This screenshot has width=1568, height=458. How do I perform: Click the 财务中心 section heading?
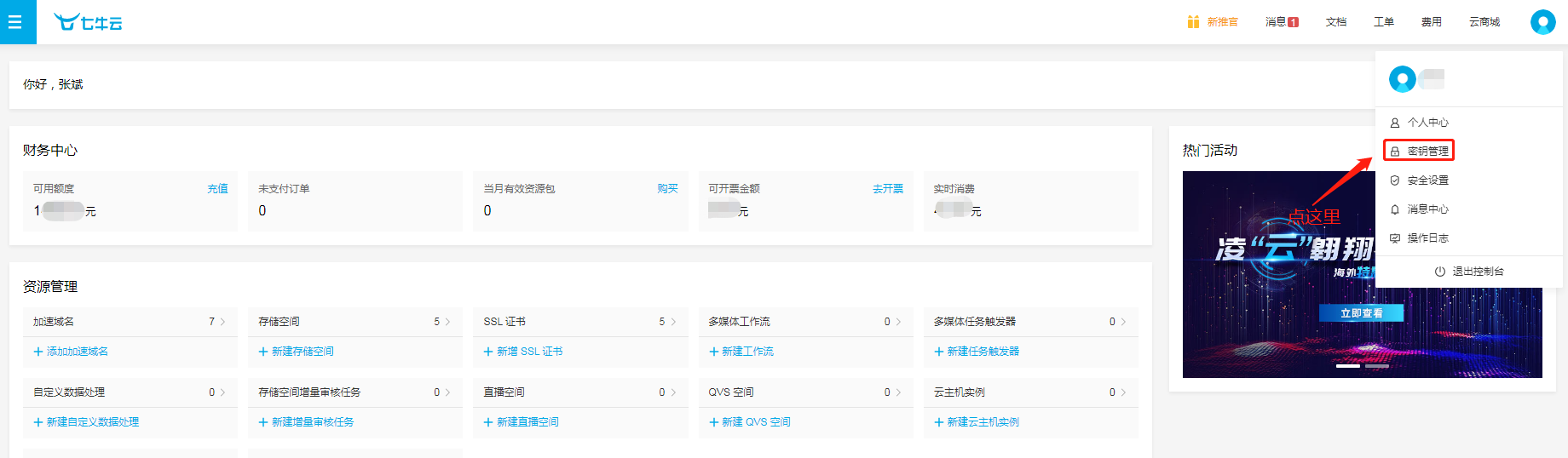pyautogui.click(x=50, y=151)
